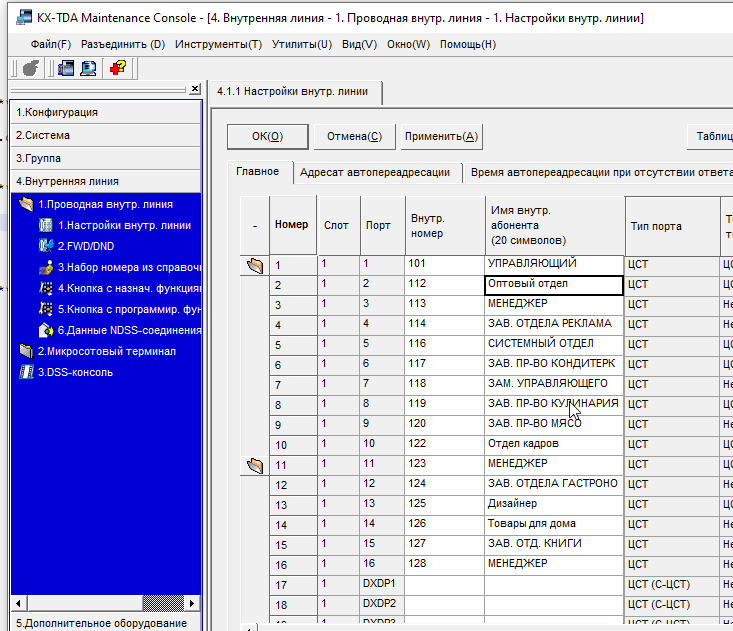Select the 4.1.1 Настройки внутр. линии tab

point(295,92)
